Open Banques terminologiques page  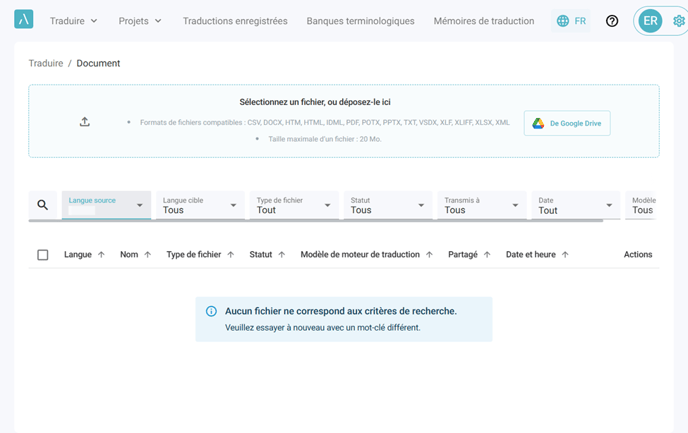[360, 21]
